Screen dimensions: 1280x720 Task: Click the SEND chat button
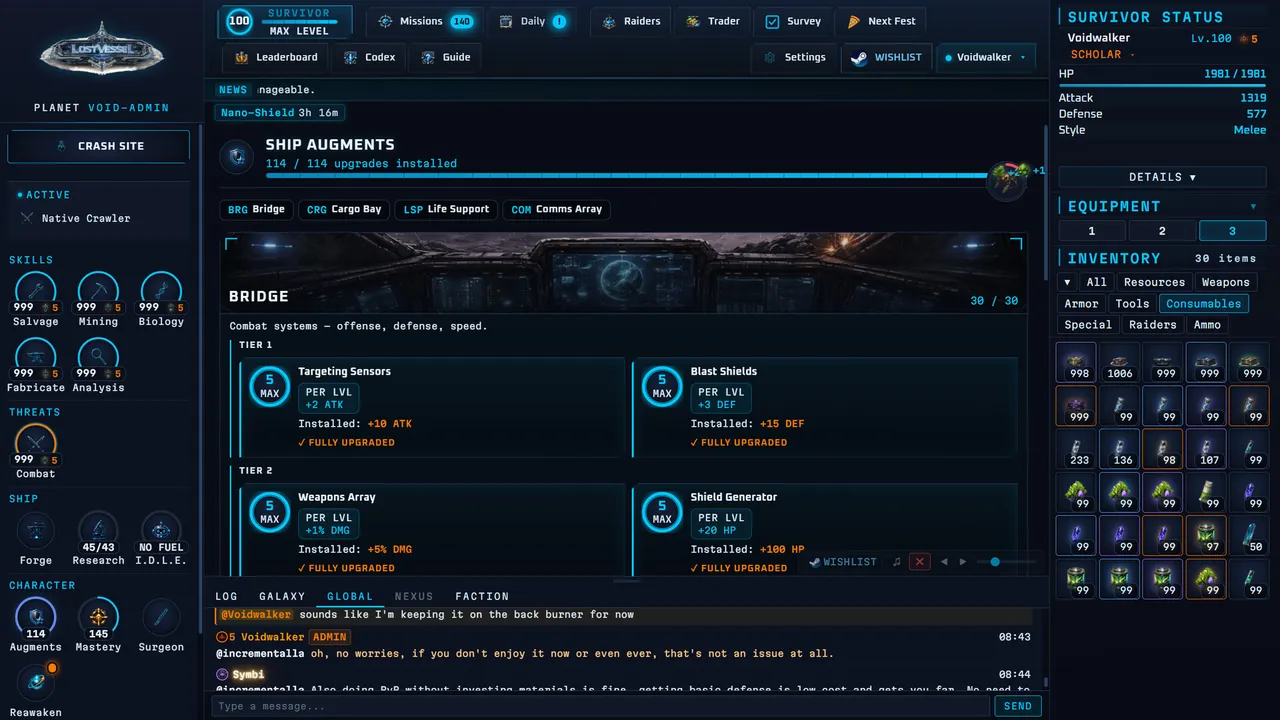[x=1017, y=706]
